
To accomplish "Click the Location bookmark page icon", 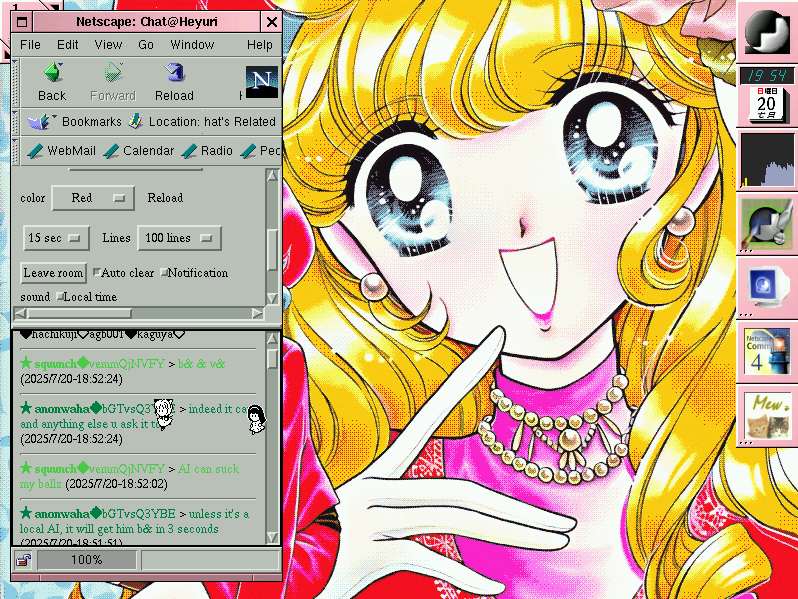I will 135,121.
